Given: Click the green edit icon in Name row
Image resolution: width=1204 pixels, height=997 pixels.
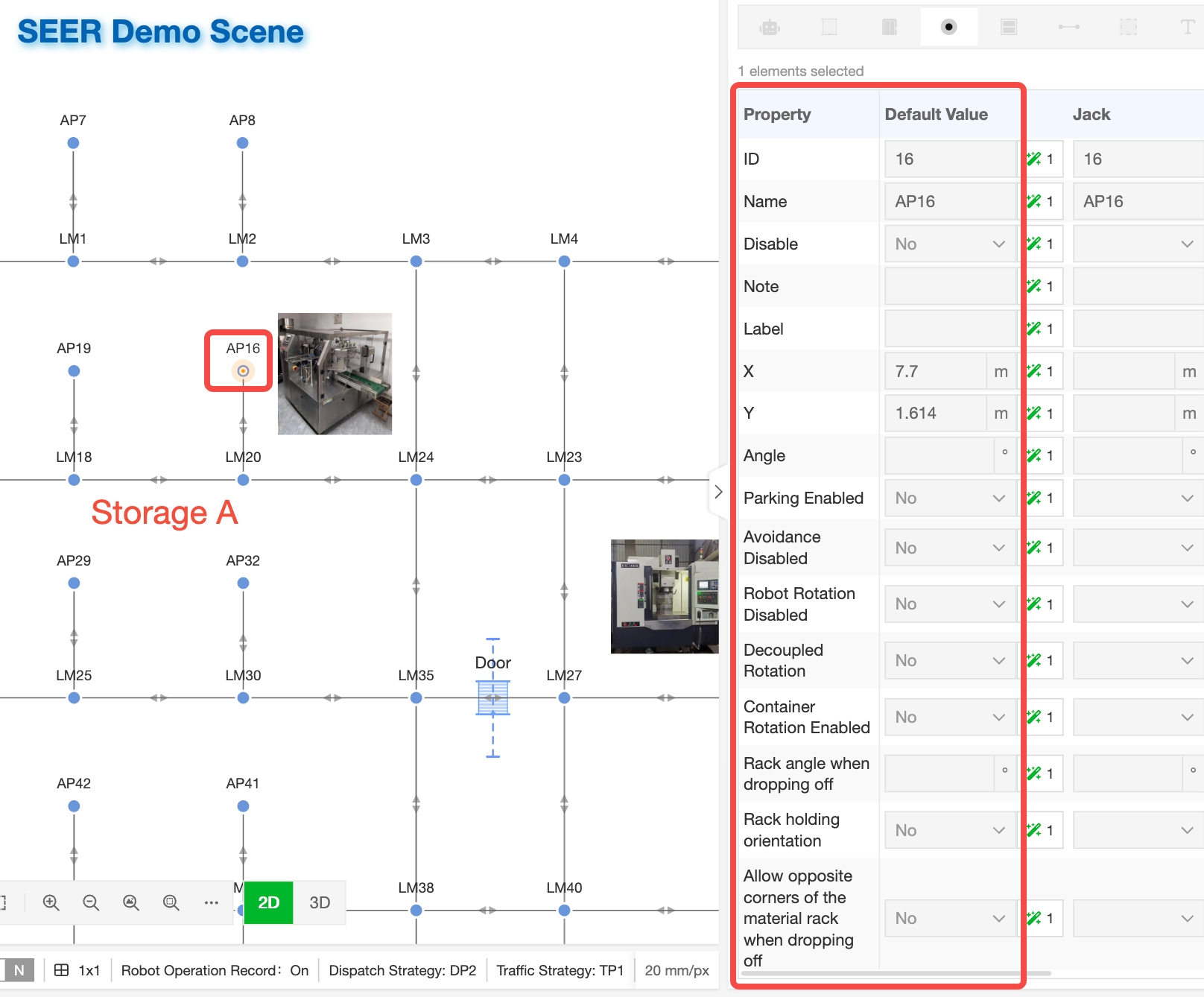Looking at the screenshot, I should [x=1033, y=201].
